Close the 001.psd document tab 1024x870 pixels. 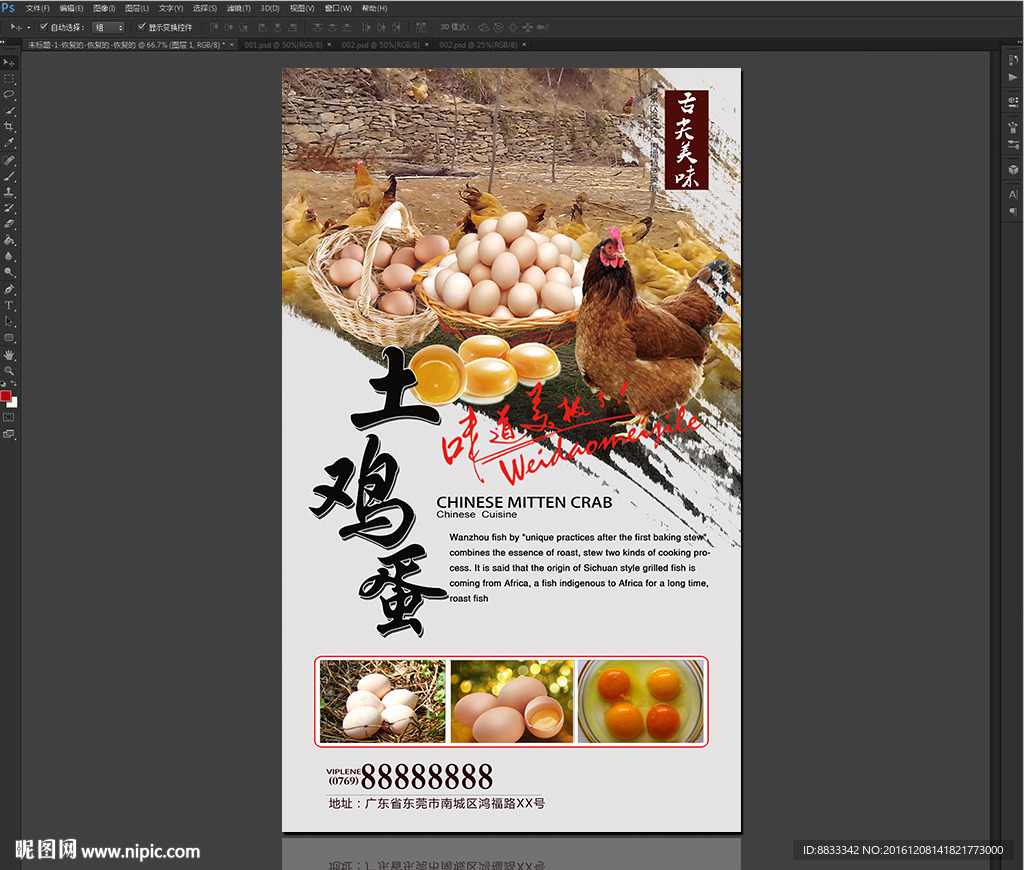coord(329,45)
